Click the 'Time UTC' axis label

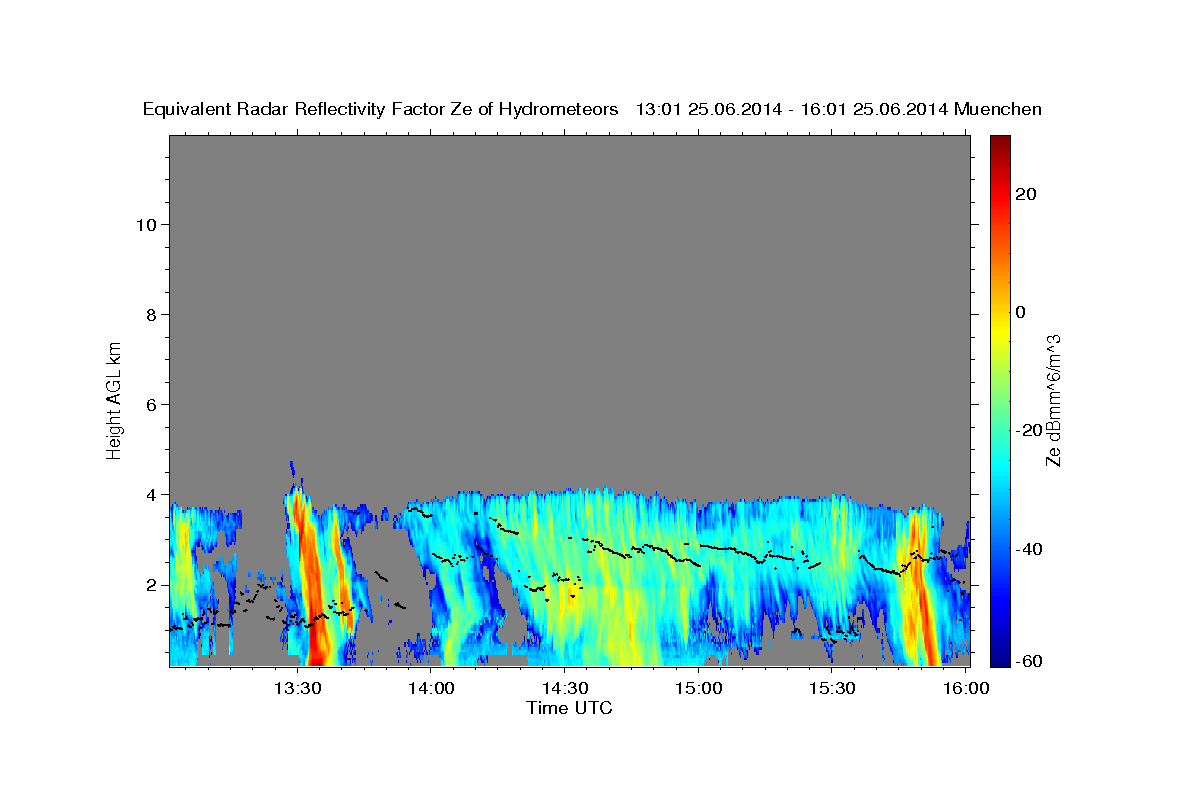pos(569,708)
